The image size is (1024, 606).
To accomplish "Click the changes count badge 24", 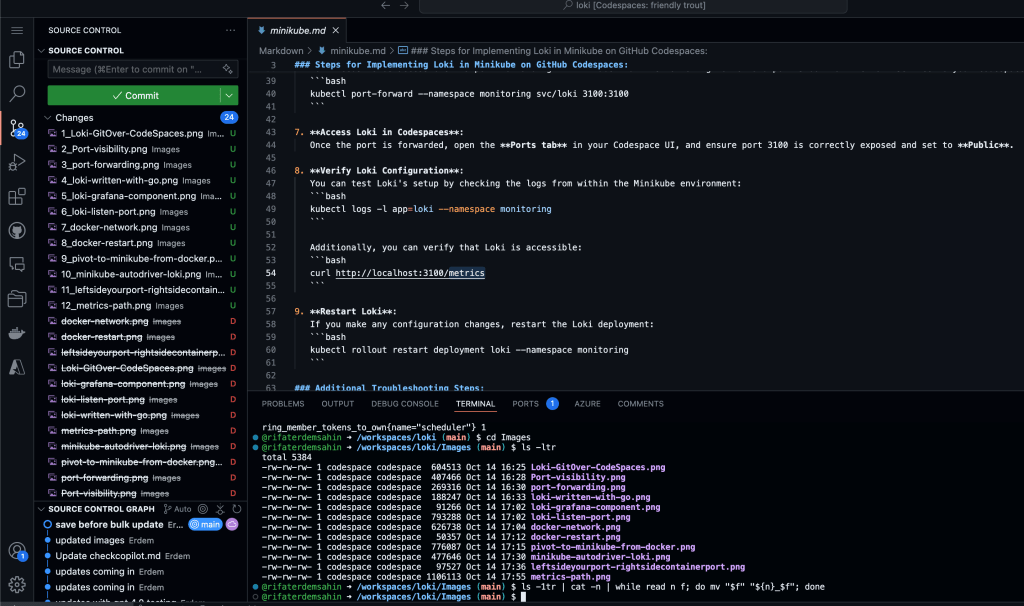I will coord(229,118).
